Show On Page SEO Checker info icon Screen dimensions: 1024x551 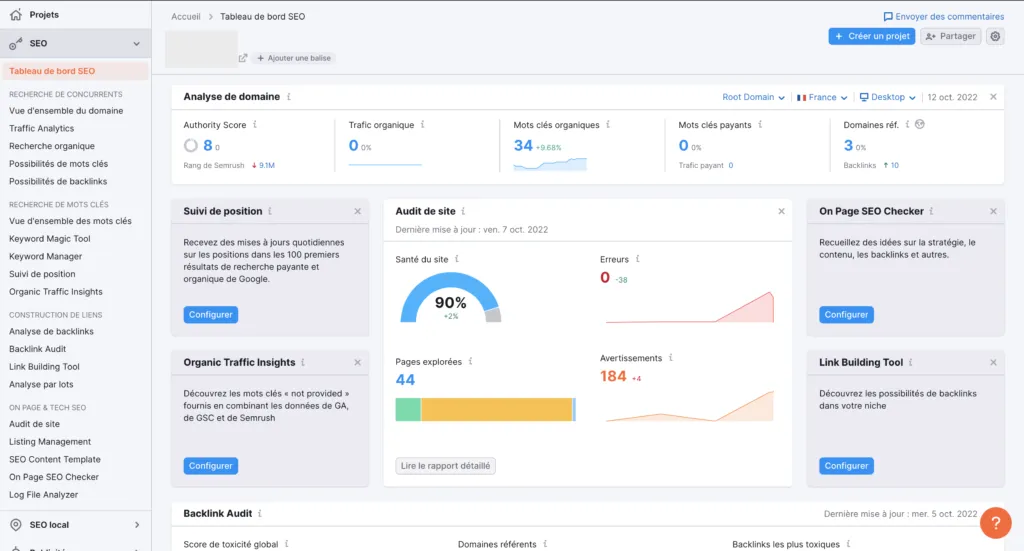pyautogui.click(x=931, y=212)
